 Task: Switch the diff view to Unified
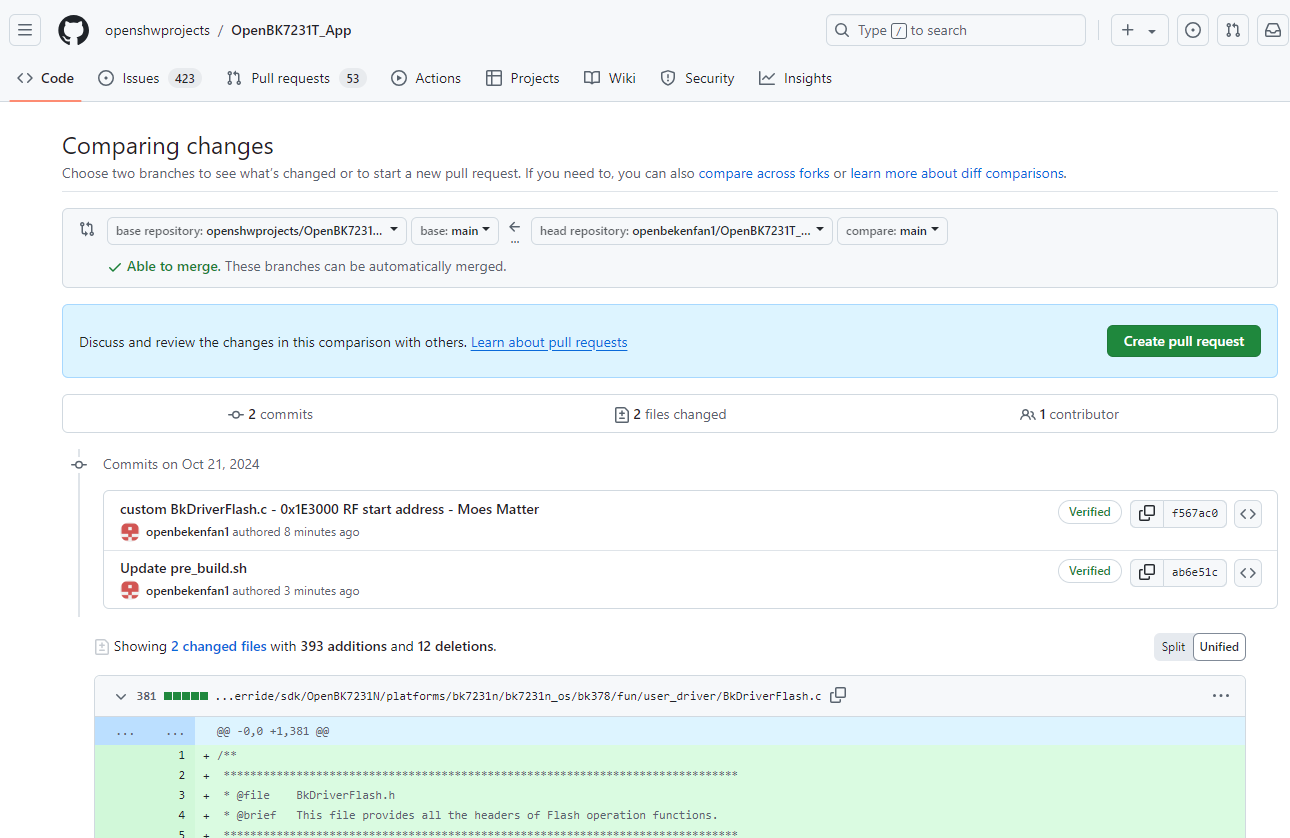[1219, 647]
